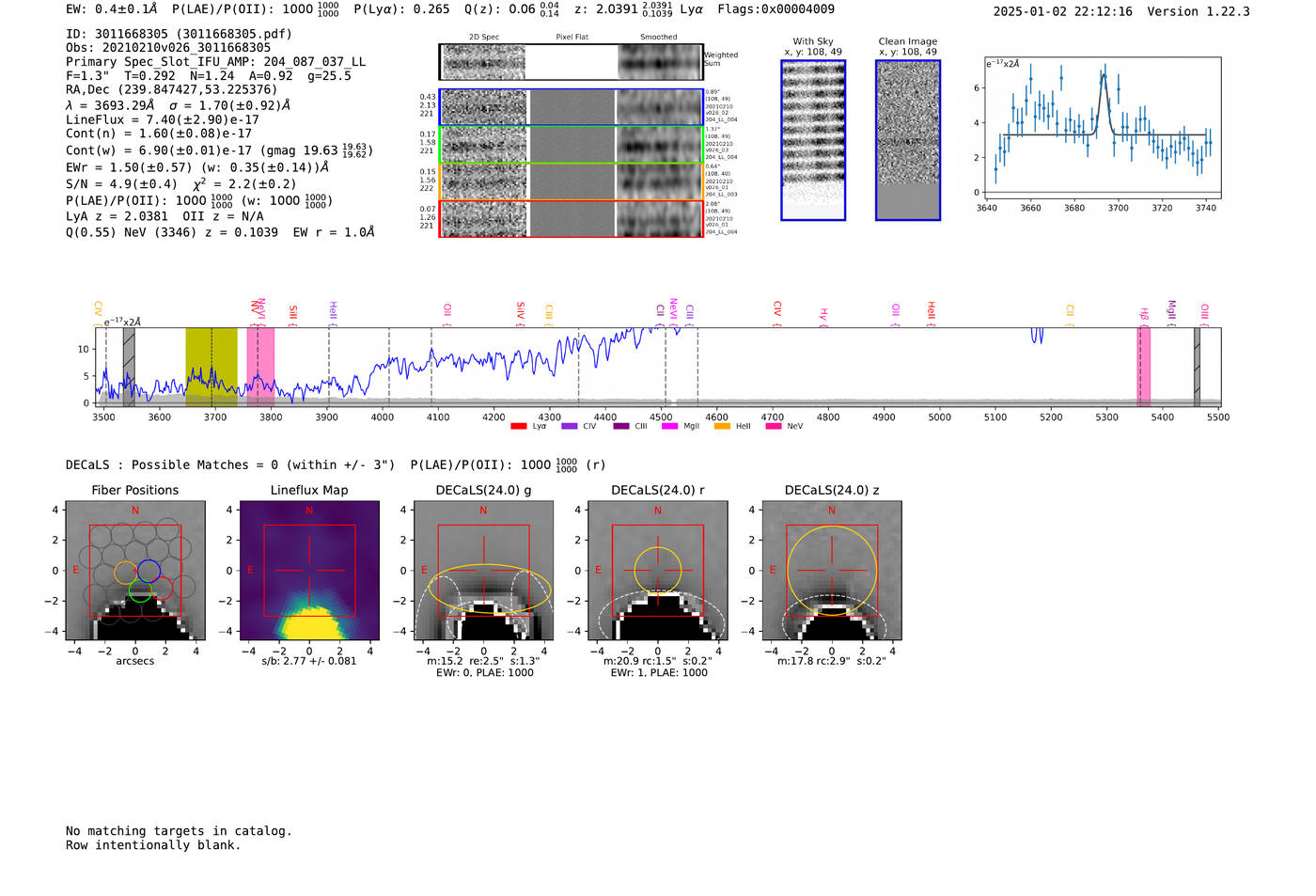Open the Clean Image cutout
This screenshot has width=1316, height=896.
(908, 140)
